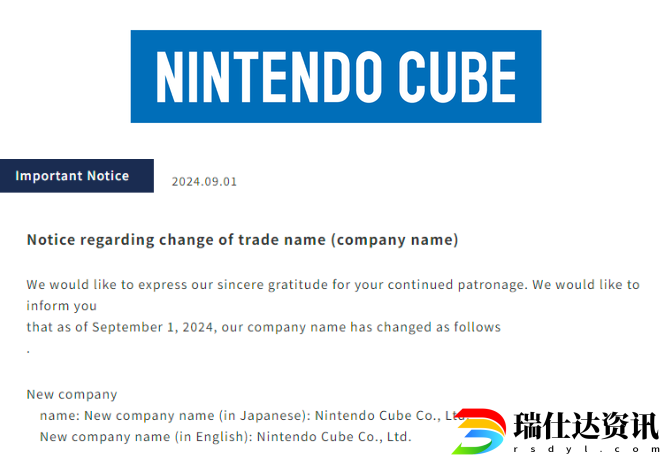Screen dimensions: 668x459
Task: Click the 'New company' label
Action: pos(72,394)
